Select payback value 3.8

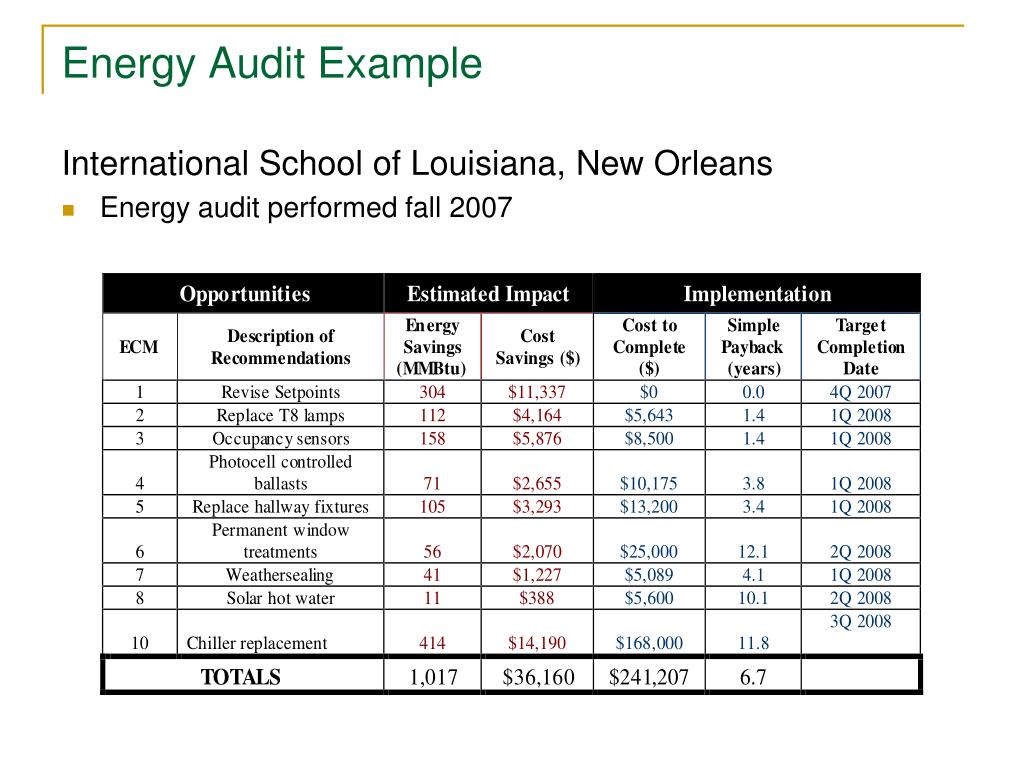753,484
